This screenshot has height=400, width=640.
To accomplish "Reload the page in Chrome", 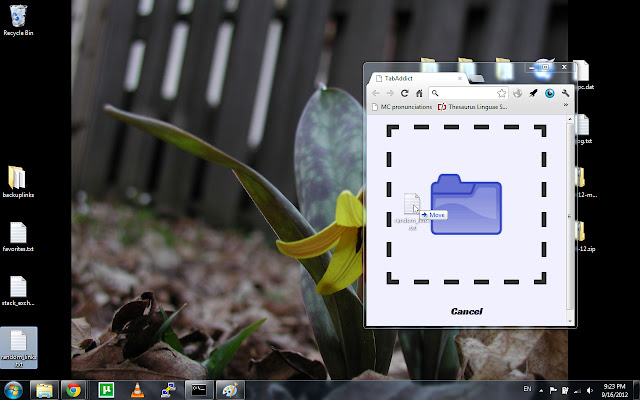I will click(x=404, y=93).
